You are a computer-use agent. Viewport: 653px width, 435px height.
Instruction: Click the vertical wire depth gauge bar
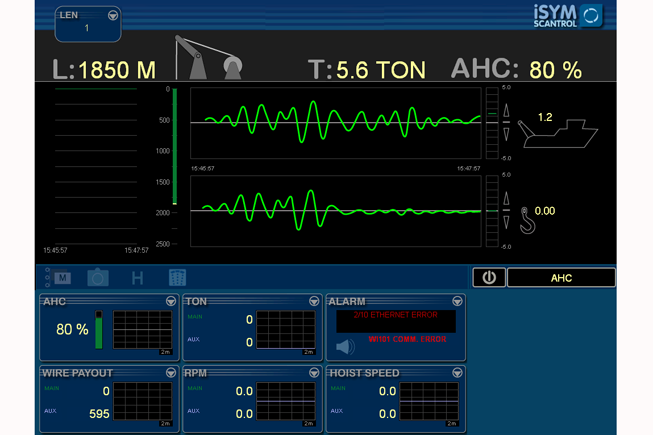coord(175,147)
